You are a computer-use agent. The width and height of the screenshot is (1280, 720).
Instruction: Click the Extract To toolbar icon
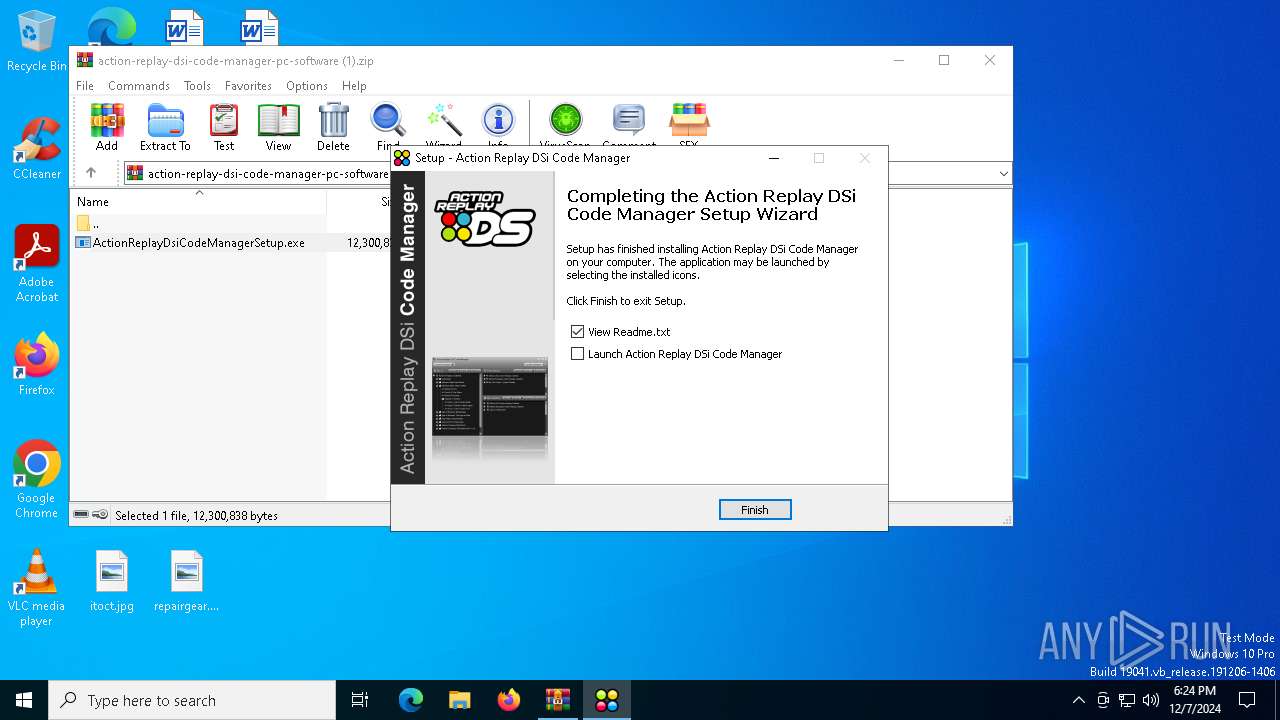click(x=165, y=127)
